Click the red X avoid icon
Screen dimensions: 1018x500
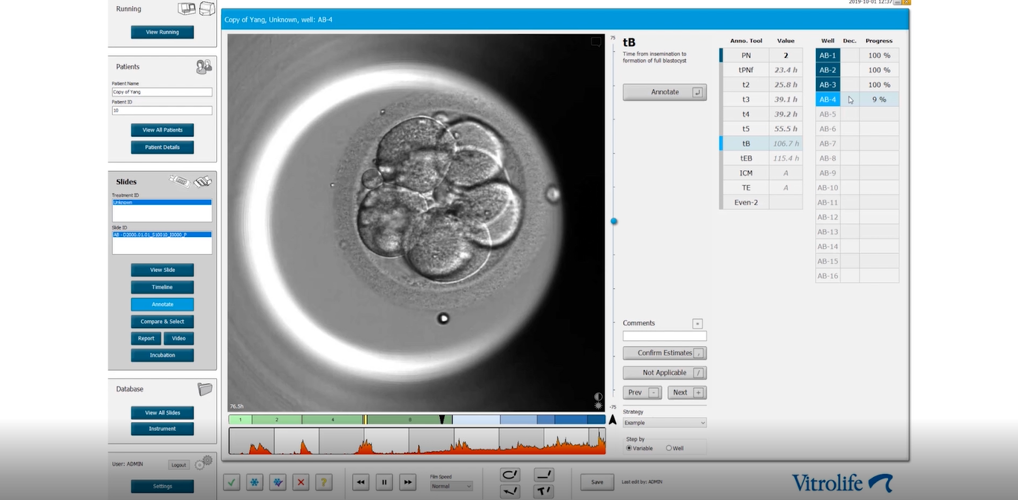pyautogui.click(x=300, y=482)
